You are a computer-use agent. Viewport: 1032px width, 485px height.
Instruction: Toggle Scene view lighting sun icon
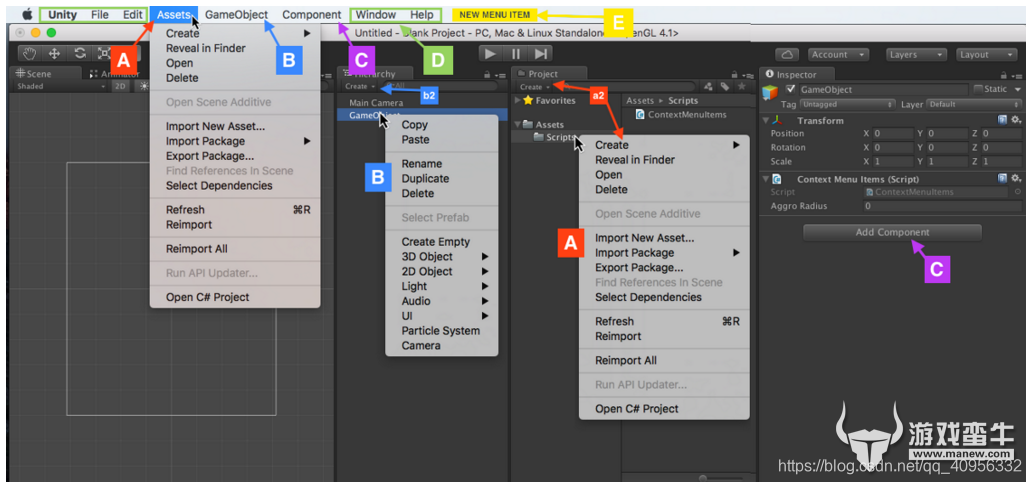click(x=142, y=86)
